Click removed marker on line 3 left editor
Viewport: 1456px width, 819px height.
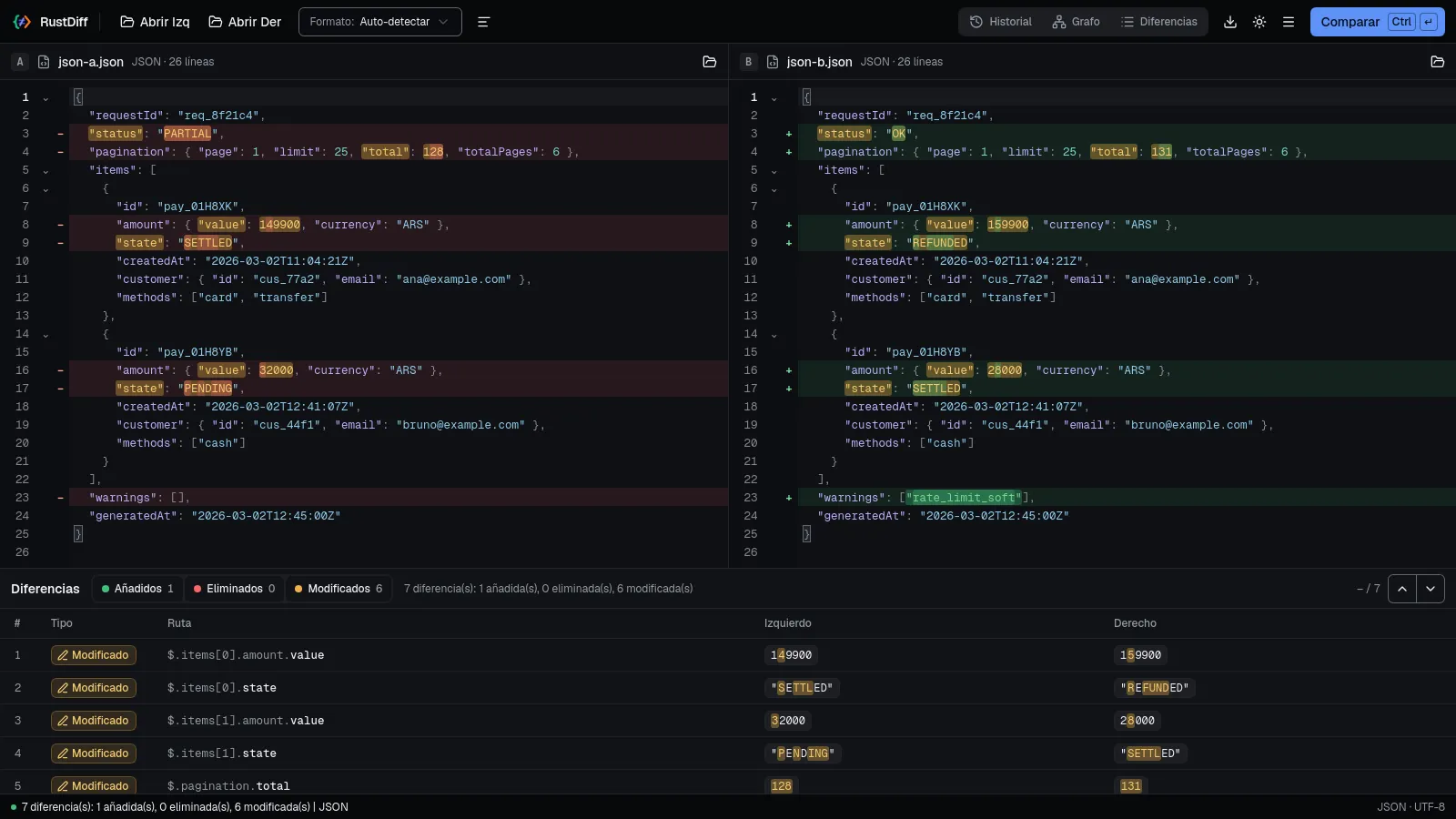click(61, 134)
